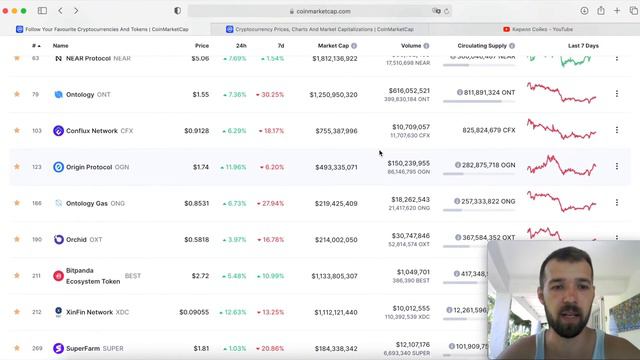Open the Orchid coin link
This screenshot has height=360, width=640.
tap(76, 240)
